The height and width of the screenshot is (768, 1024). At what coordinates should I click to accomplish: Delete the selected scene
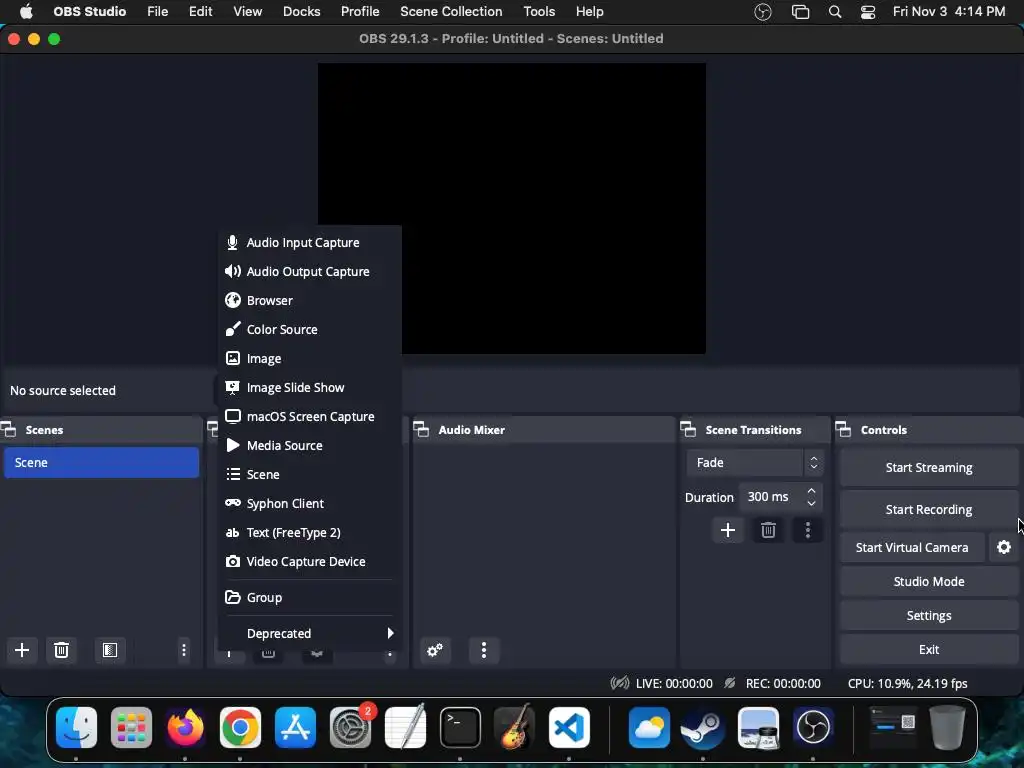[61, 650]
